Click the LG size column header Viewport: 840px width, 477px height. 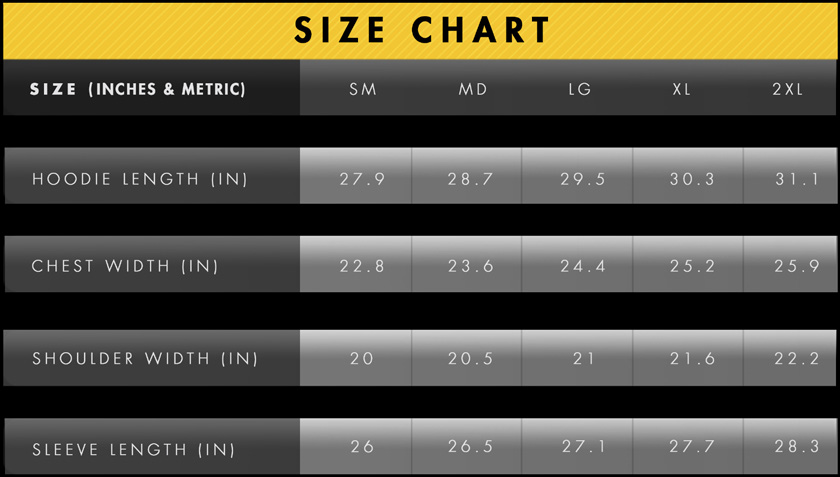[580, 89]
